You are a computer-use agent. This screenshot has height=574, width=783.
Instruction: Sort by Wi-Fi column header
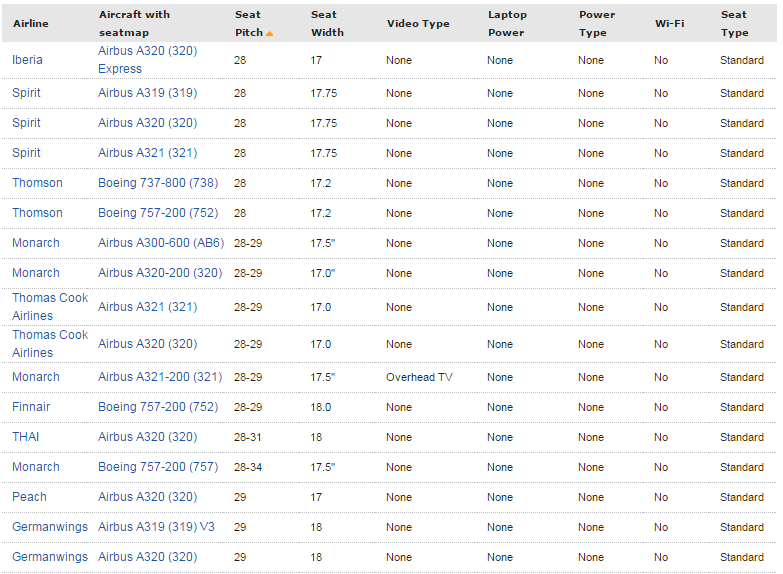click(x=669, y=23)
